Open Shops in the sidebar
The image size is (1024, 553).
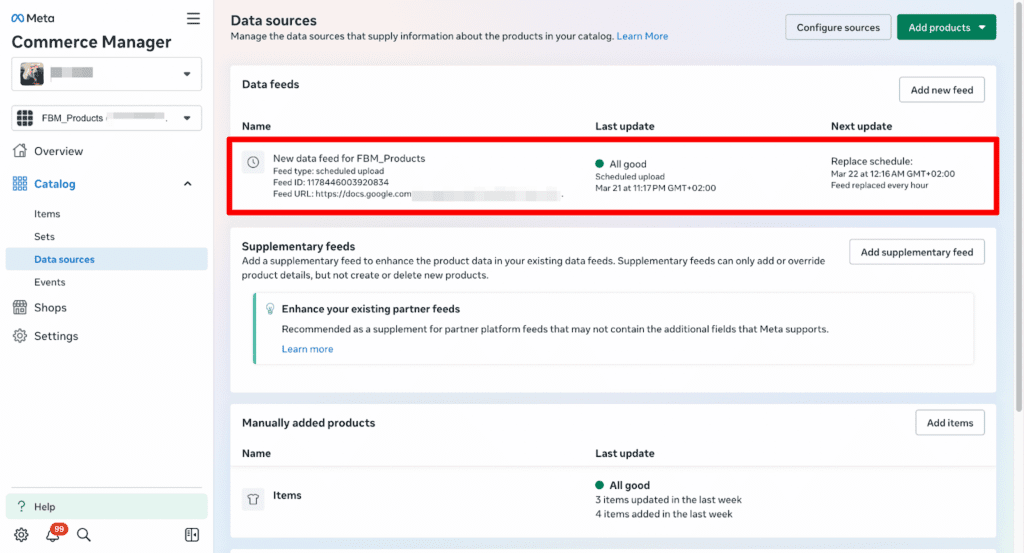click(x=50, y=308)
